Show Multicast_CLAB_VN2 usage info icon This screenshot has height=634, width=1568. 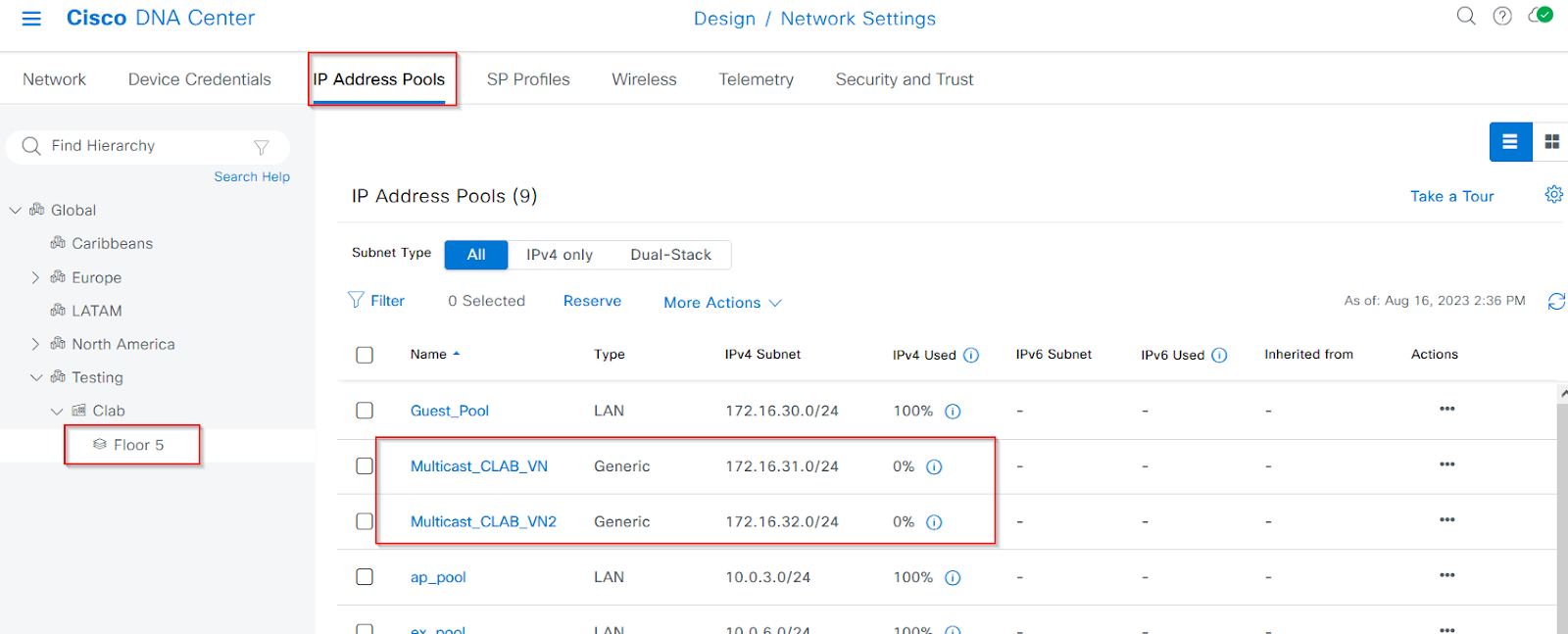click(x=934, y=522)
